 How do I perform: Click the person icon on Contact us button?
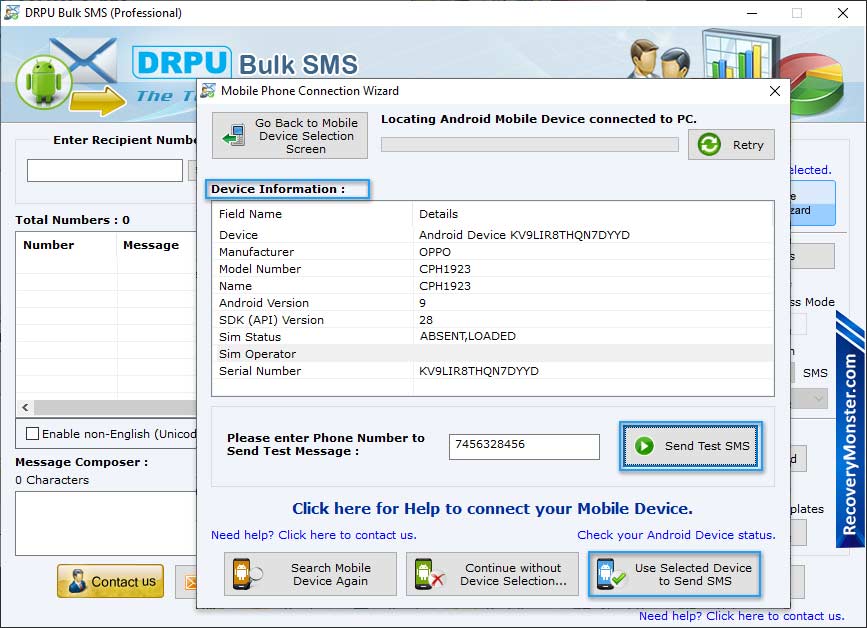77,582
